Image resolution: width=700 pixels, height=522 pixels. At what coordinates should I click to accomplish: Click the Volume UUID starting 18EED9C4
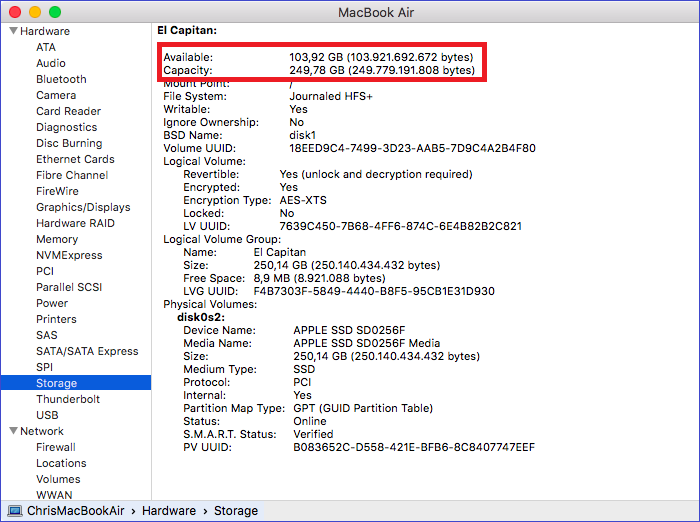click(x=412, y=148)
